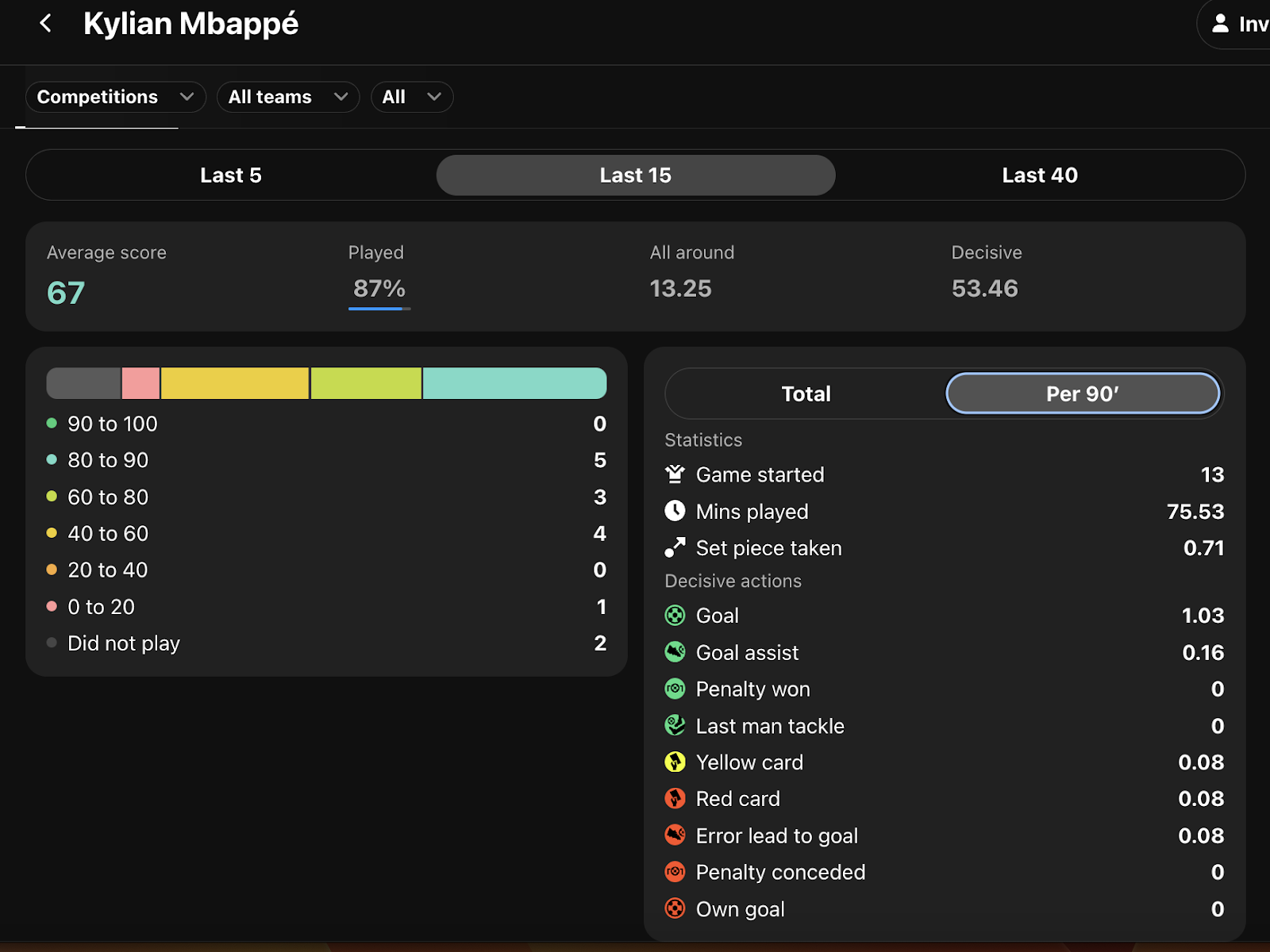Screen dimensions: 1270x952
Task: Switch to the Last 40 tab
Action: (1040, 175)
